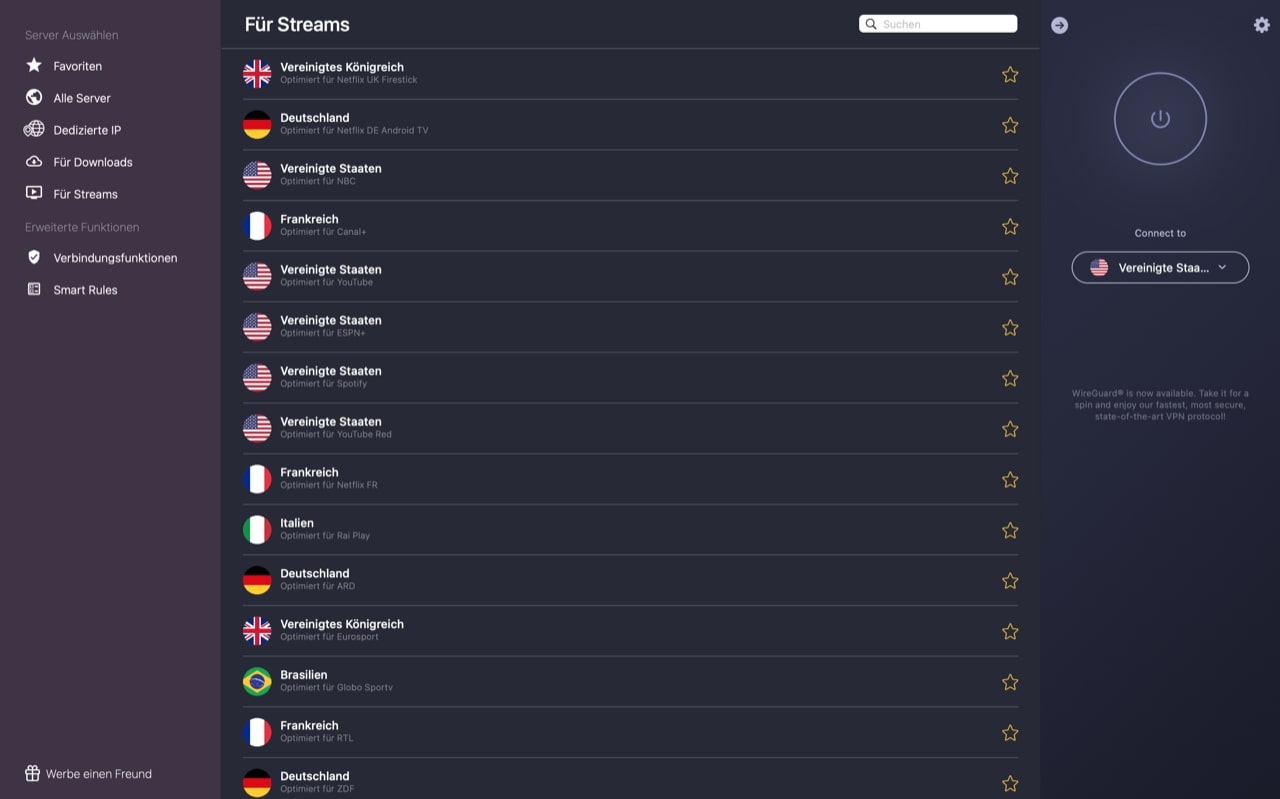Select the Smart Rules menu item
This screenshot has width=1280, height=799.
point(85,290)
